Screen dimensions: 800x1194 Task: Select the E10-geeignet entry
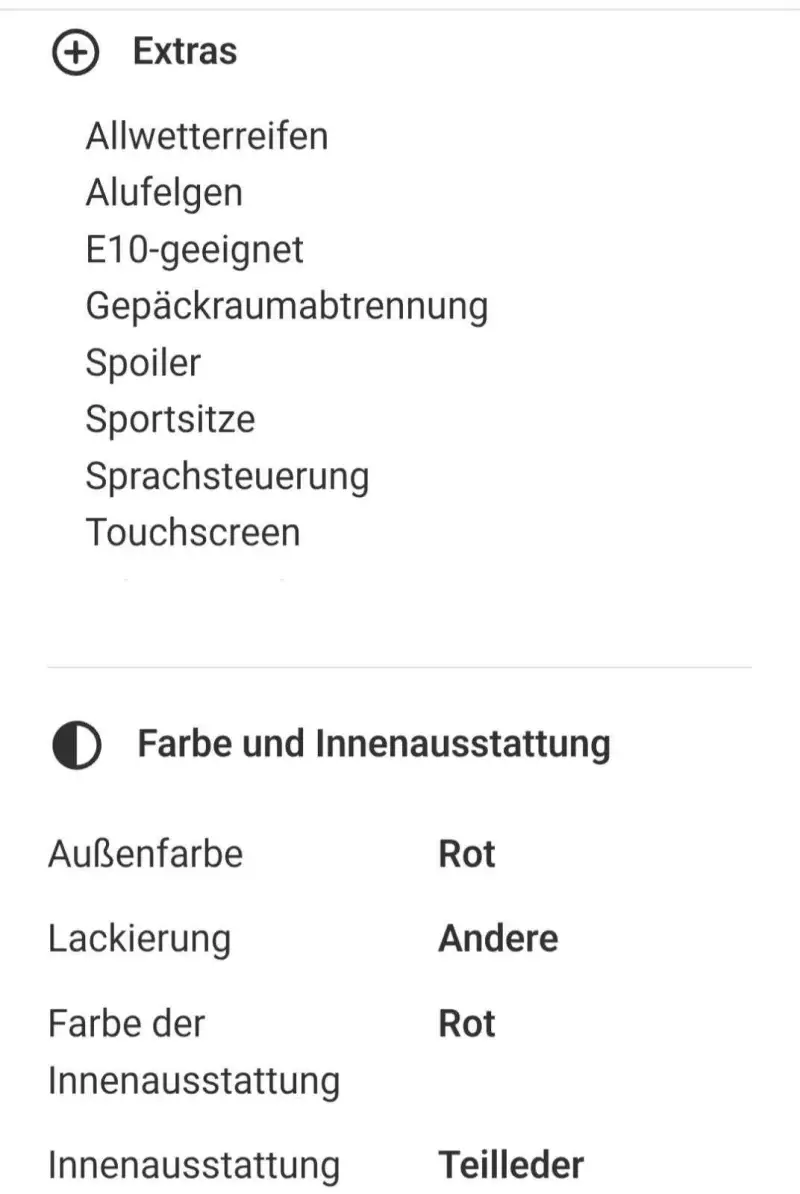(195, 250)
